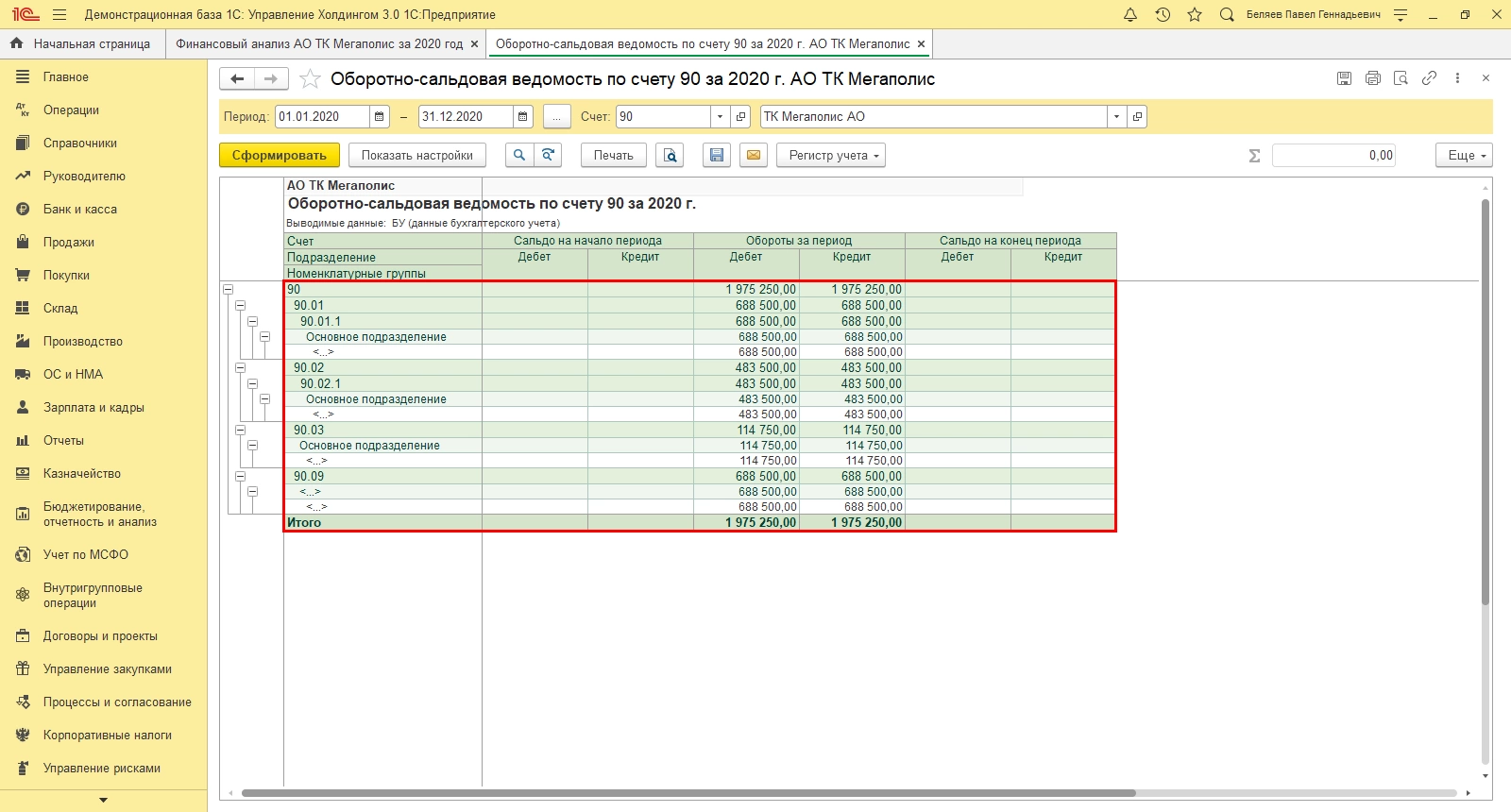Open the Еще more-actions menu
Viewport: 1511px width, 812px height.
click(x=1464, y=156)
